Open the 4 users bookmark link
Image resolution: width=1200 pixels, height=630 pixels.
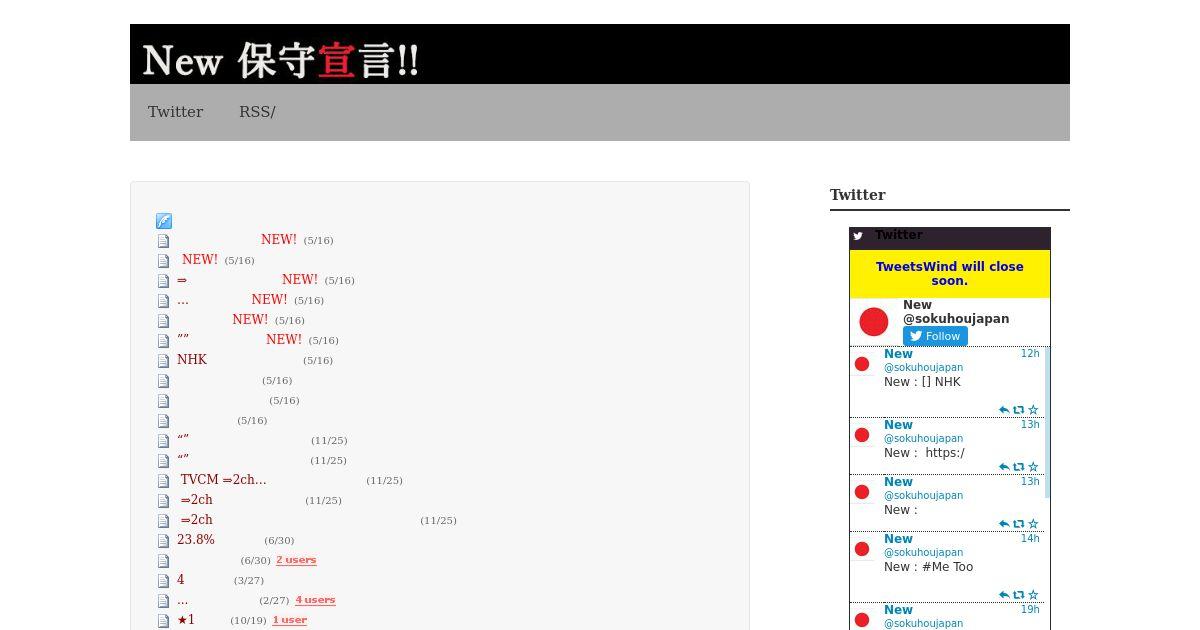pos(315,600)
